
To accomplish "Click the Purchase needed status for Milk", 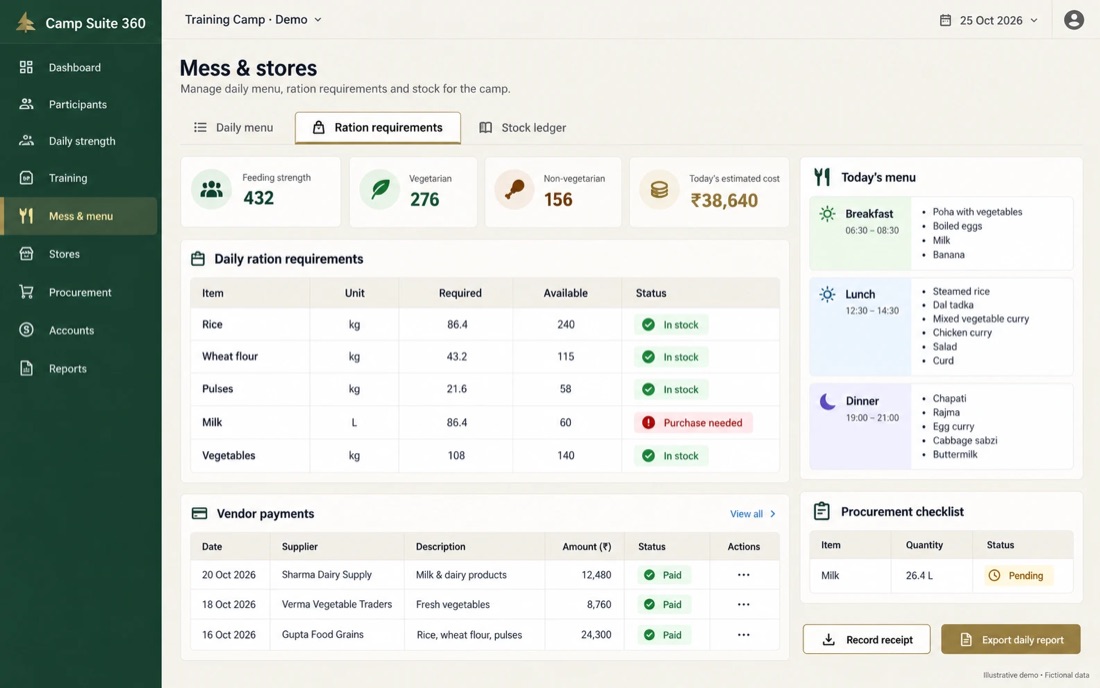I will (x=693, y=423).
